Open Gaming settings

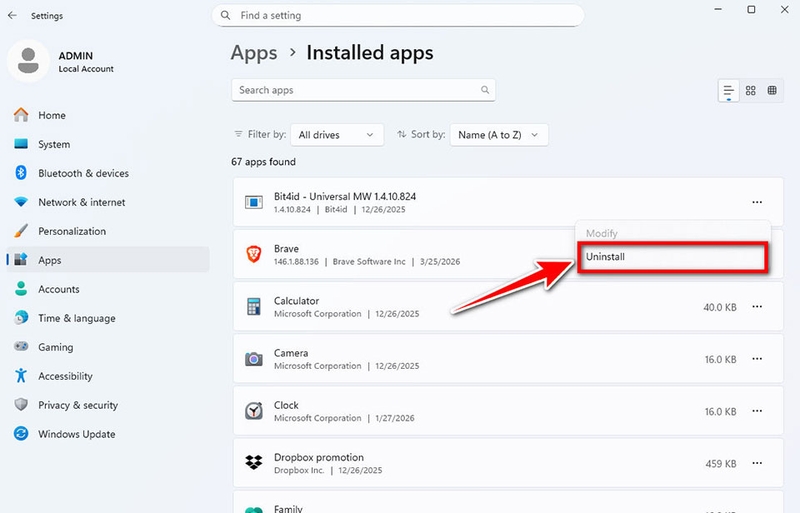click(108, 347)
